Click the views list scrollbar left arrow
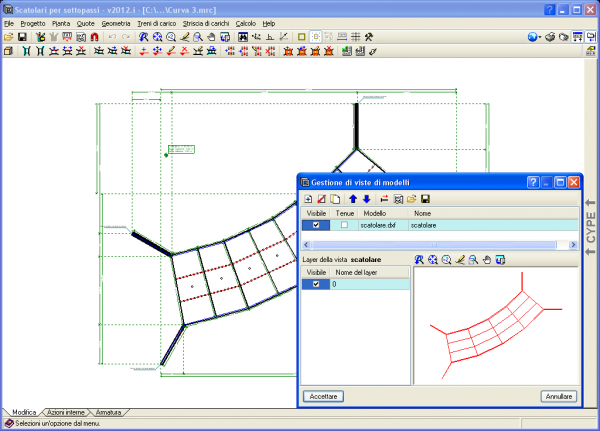This screenshot has height=431, width=600. coord(306,245)
